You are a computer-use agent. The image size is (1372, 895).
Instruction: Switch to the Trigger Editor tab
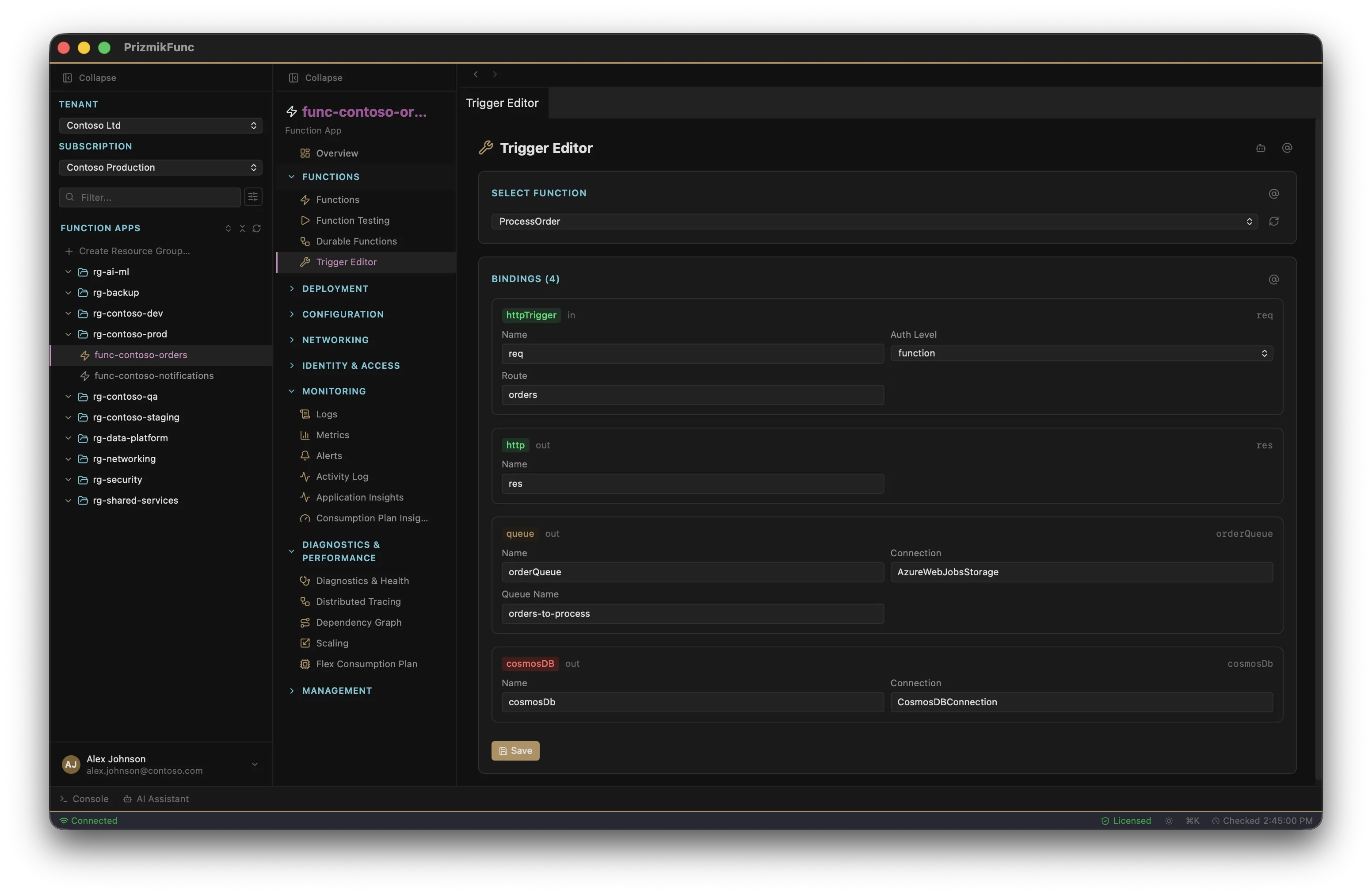pyautogui.click(x=502, y=103)
